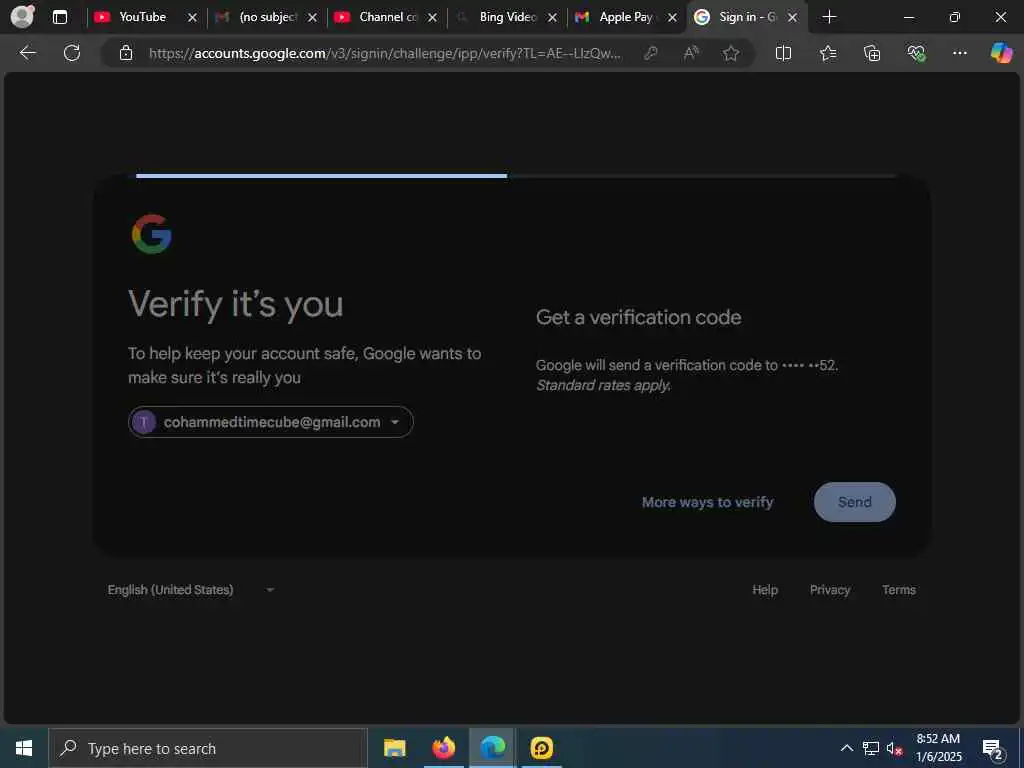Open Browser essentials heart icon
This screenshot has width=1024, height=768.
point(916,53)
